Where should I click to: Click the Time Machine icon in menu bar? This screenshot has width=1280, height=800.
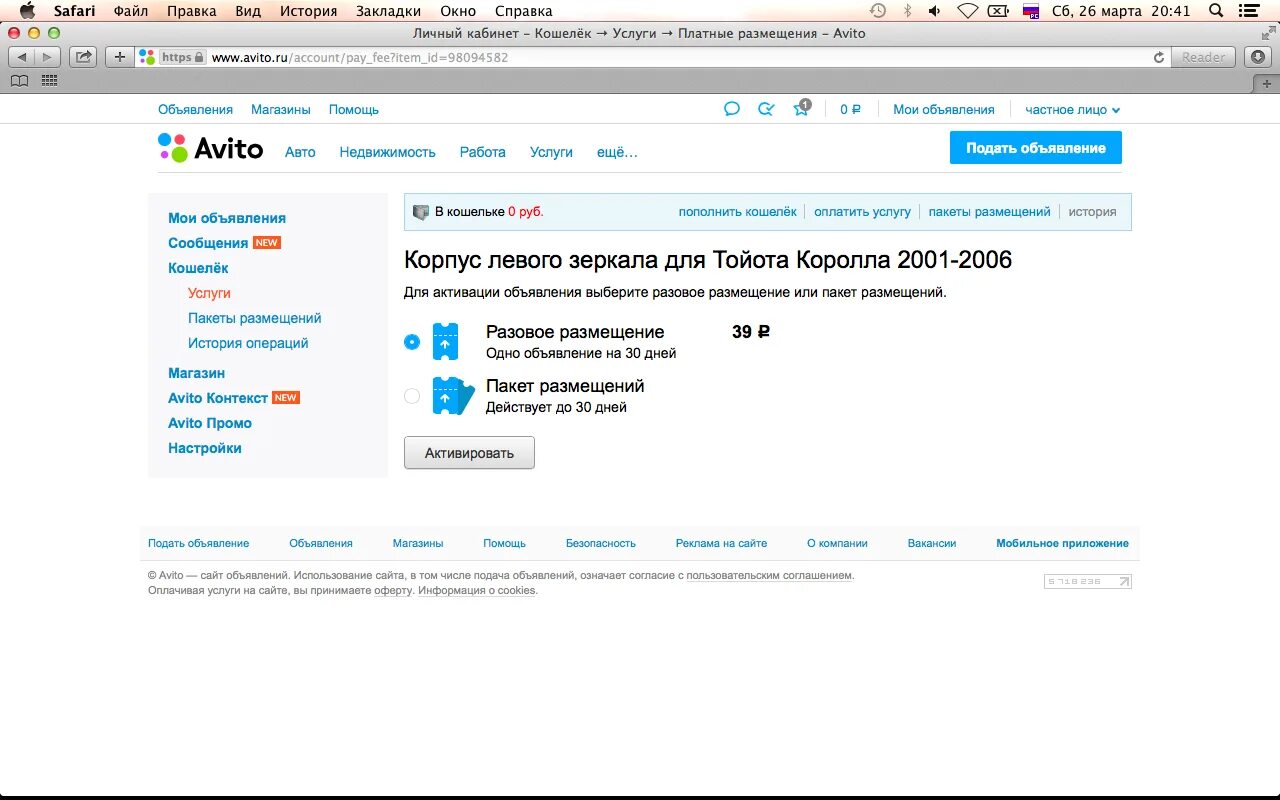[x=878, y=11]
